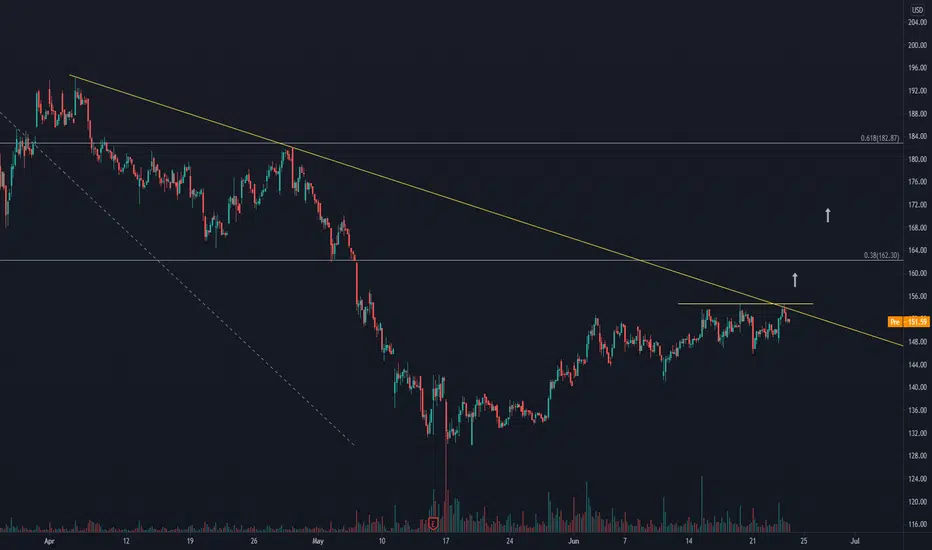Viewport: 932px width, 550px height.
Task: Click the 180.00 price axis label
Action: click(x=917, y=159)
